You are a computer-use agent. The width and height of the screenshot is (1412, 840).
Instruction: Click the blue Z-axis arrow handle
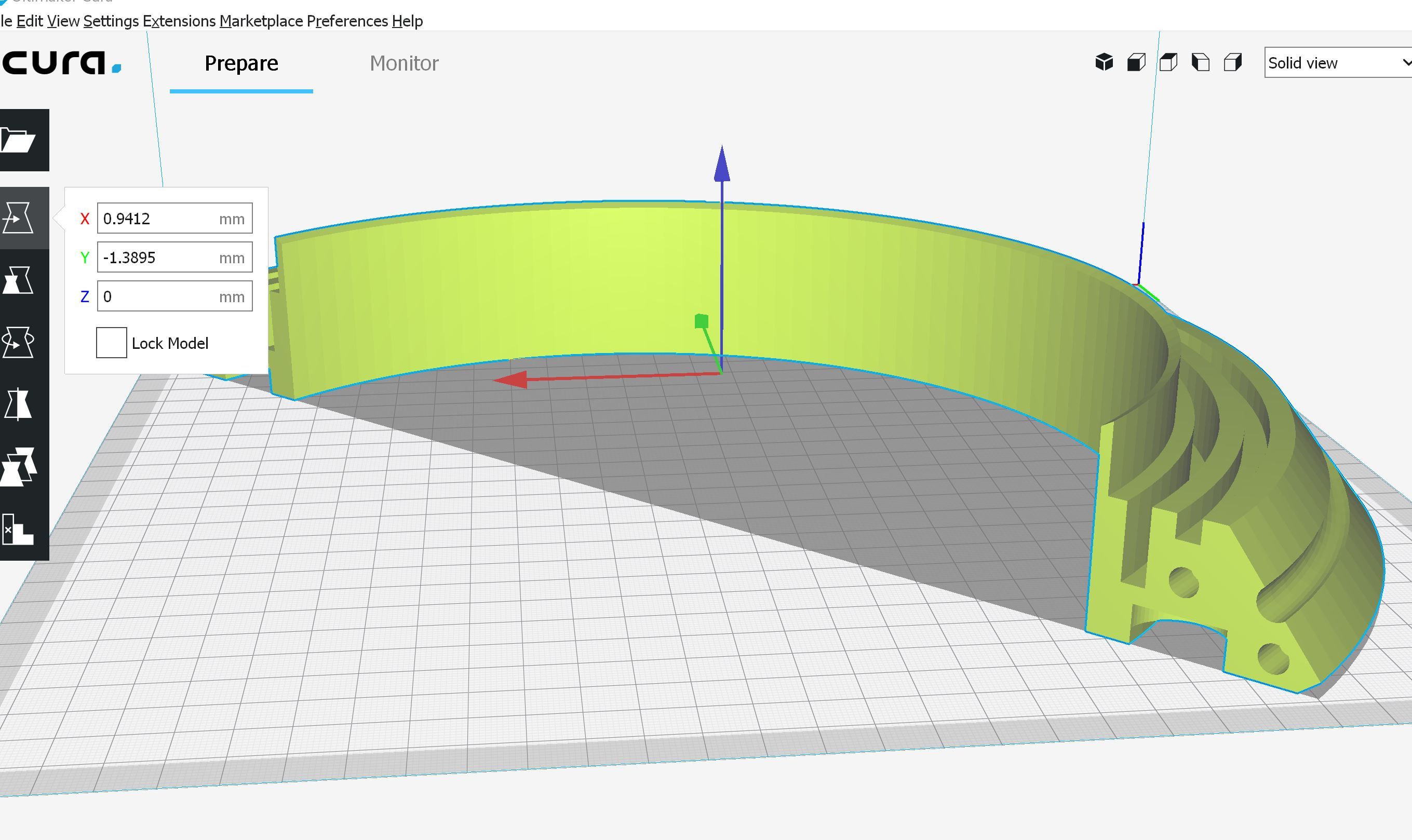pos(722,164)
